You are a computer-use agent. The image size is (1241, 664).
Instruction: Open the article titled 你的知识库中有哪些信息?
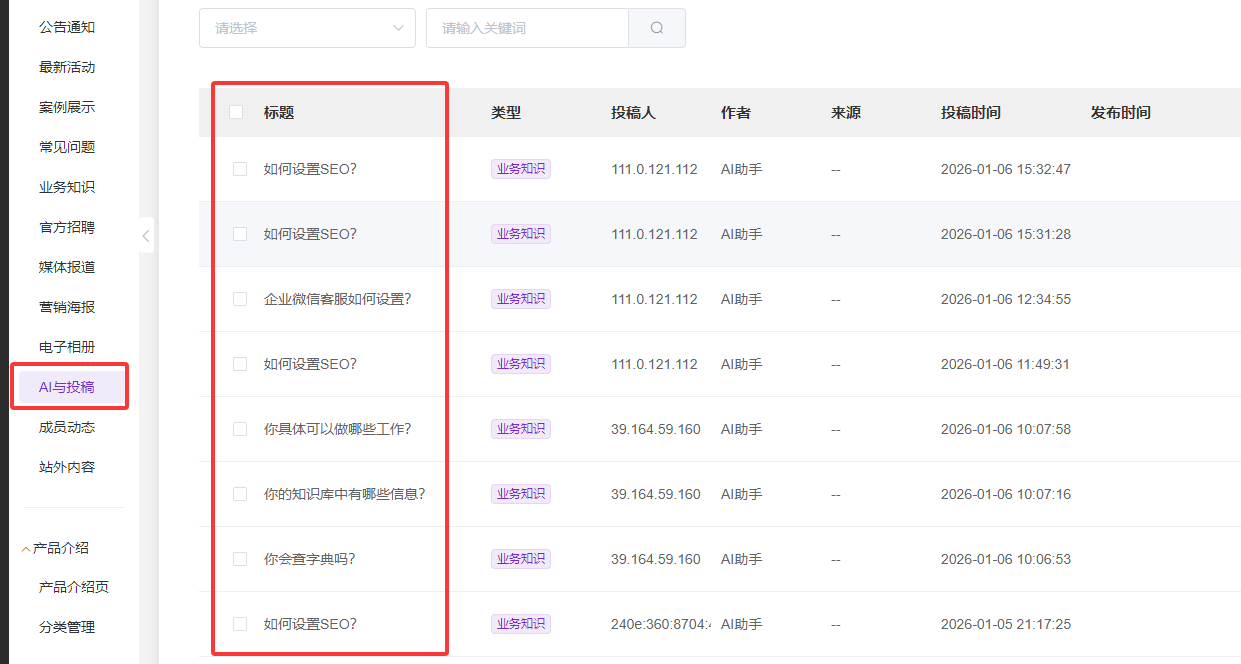(x=344, y=494)
